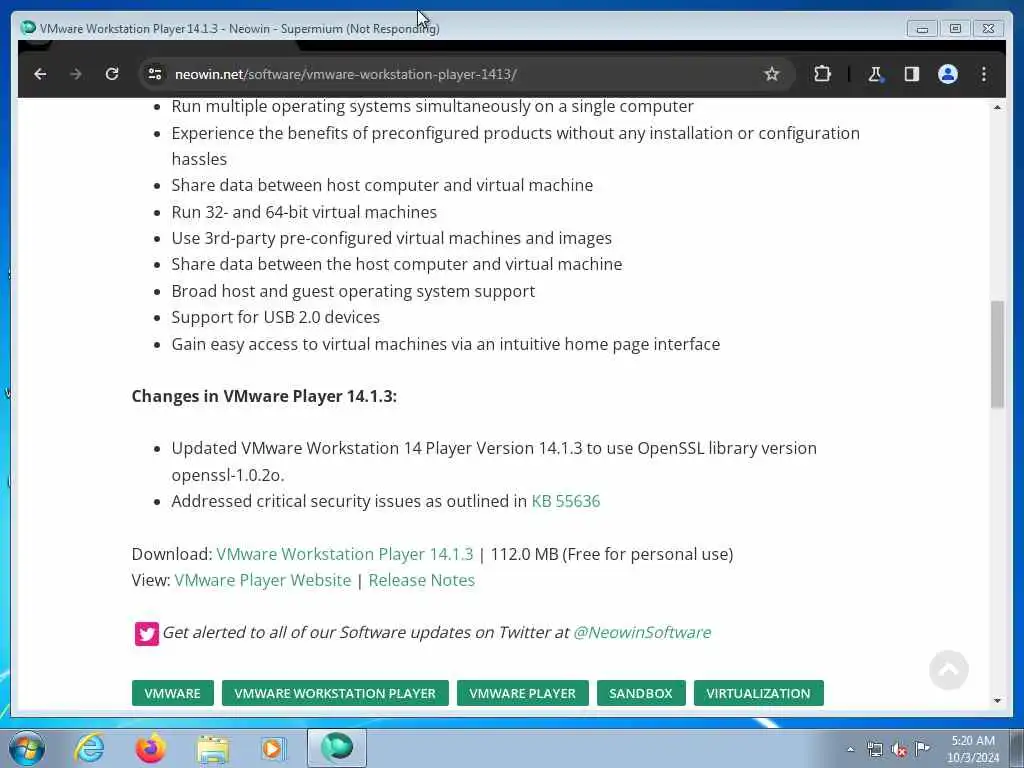
Task: Open the VMware Player Website link
Action: click(263, 580)
